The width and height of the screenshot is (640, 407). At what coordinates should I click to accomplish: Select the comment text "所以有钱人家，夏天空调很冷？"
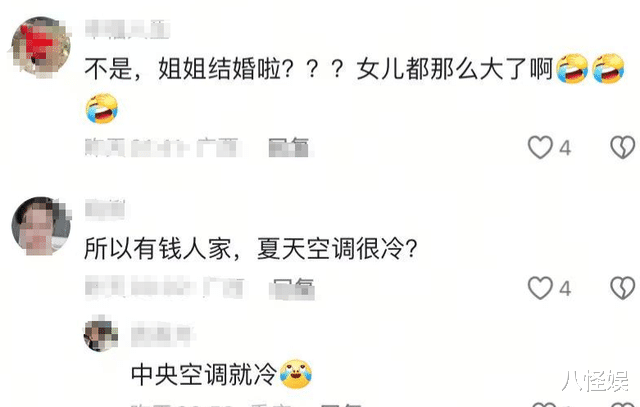point(251,248)
